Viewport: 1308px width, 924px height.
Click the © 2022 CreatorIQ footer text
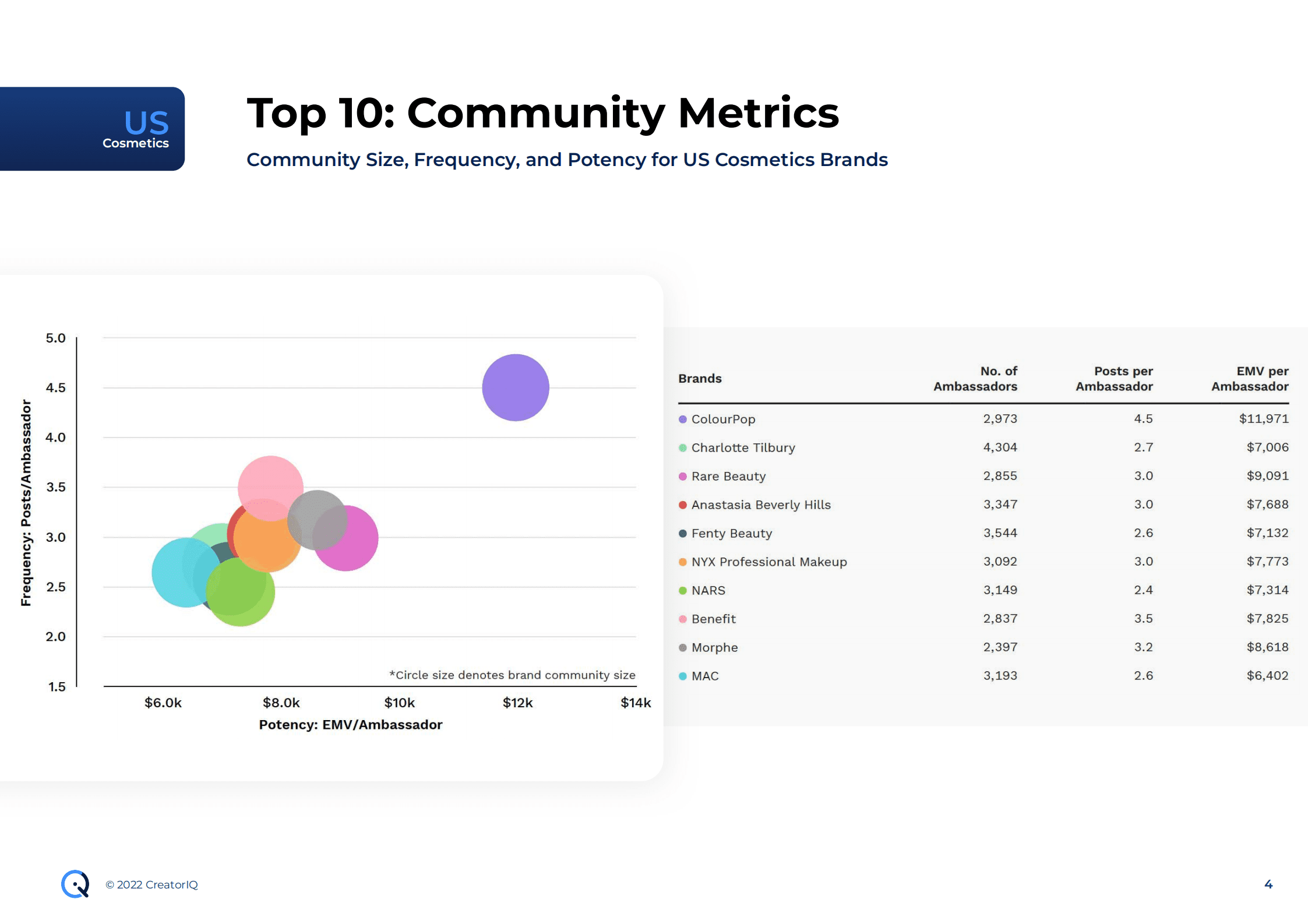click(x=151, y=884)
